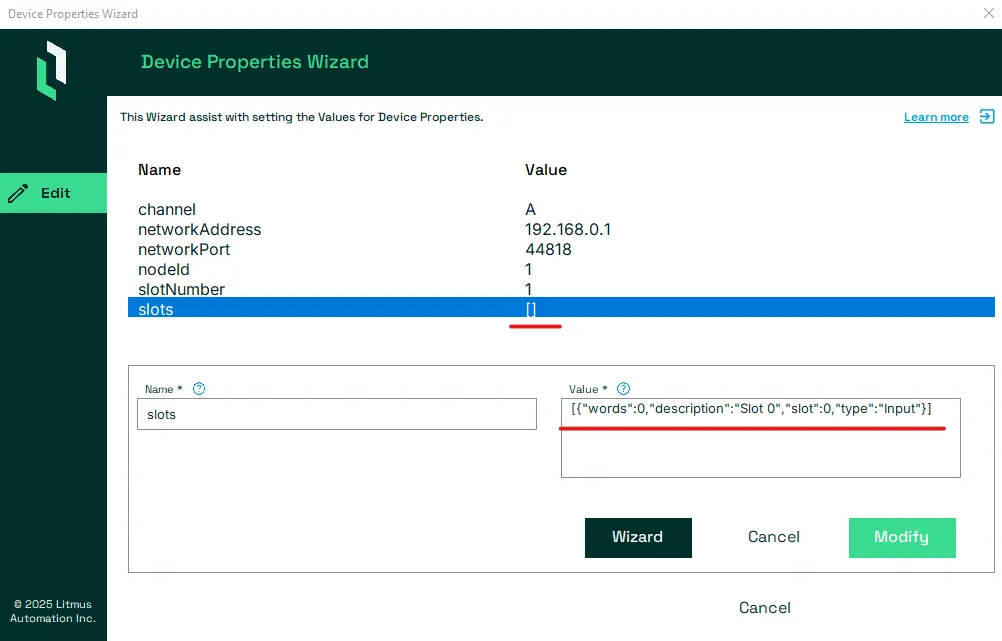Select the highlighted slots property row
Viewport: 1002px width, 641px height.
[x=561, y=307]
